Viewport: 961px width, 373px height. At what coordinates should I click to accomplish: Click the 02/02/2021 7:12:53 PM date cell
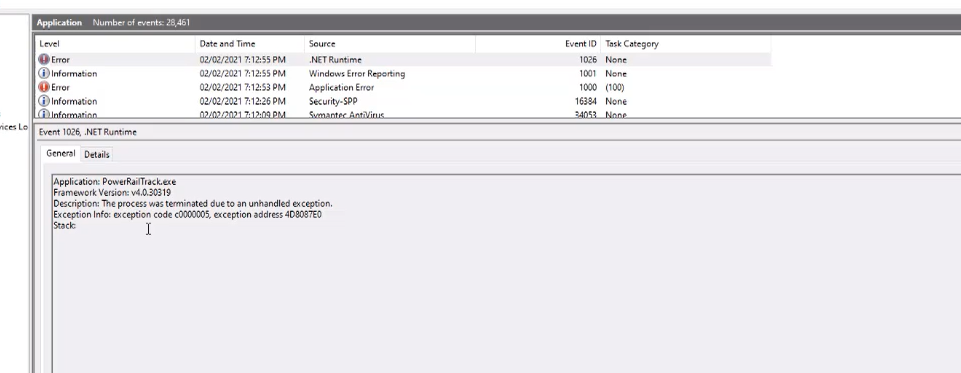click(243, 87)
